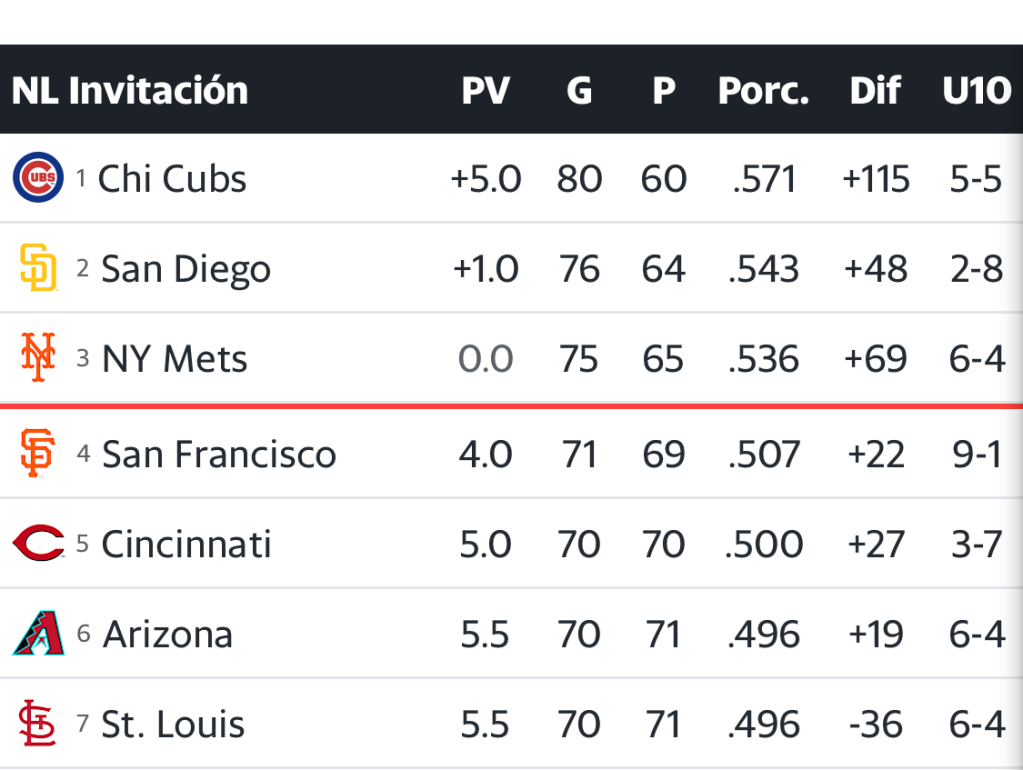Select the NY Mets team name
Image resolution: width=1023 pixels, height=770 pixels.
175,359
